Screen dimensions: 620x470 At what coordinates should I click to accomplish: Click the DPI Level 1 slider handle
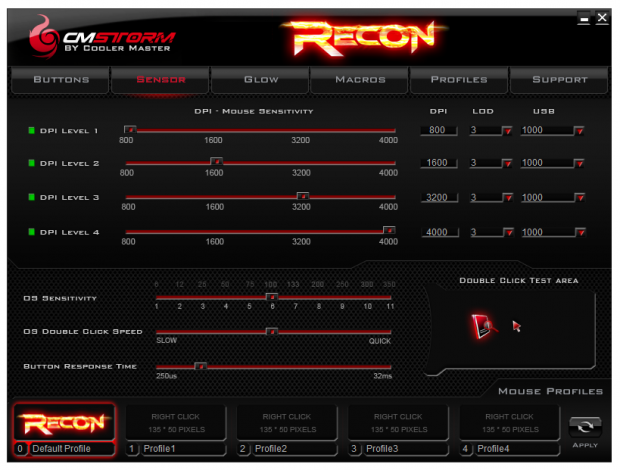tap(130, 129)
